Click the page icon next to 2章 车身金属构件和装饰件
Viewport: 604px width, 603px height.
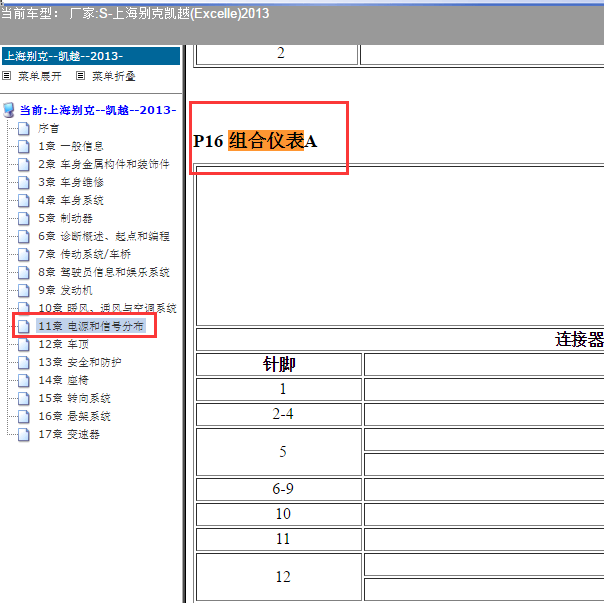tap(23, 165)
